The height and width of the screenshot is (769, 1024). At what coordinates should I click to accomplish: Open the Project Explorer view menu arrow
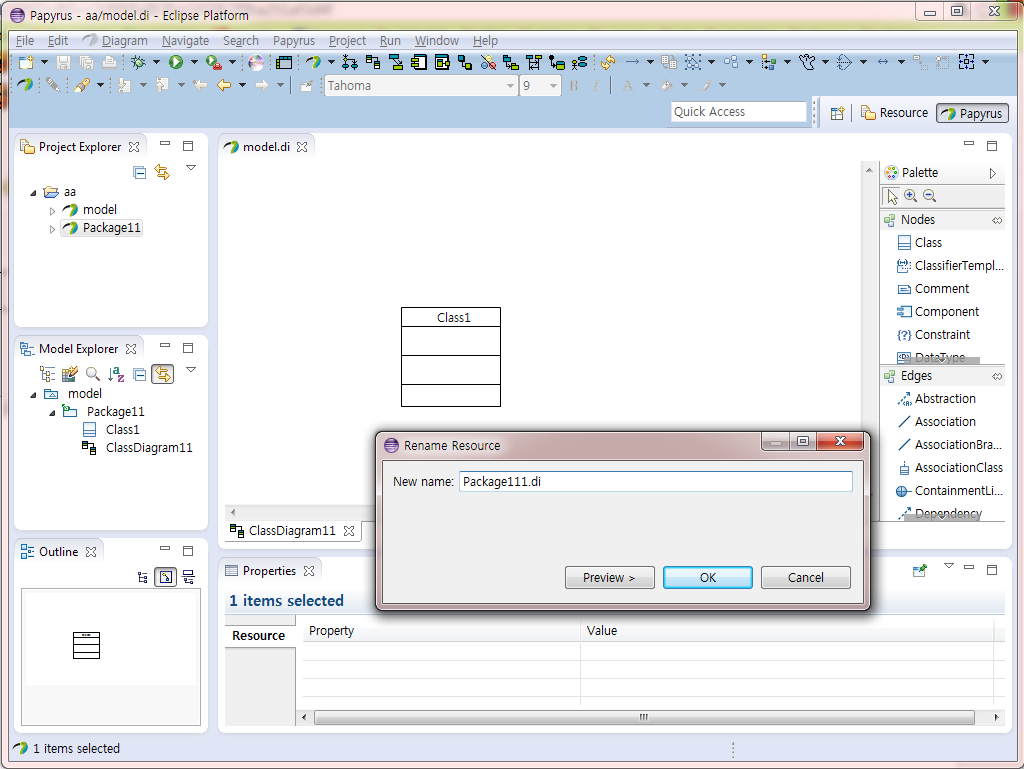click(191, 168)
